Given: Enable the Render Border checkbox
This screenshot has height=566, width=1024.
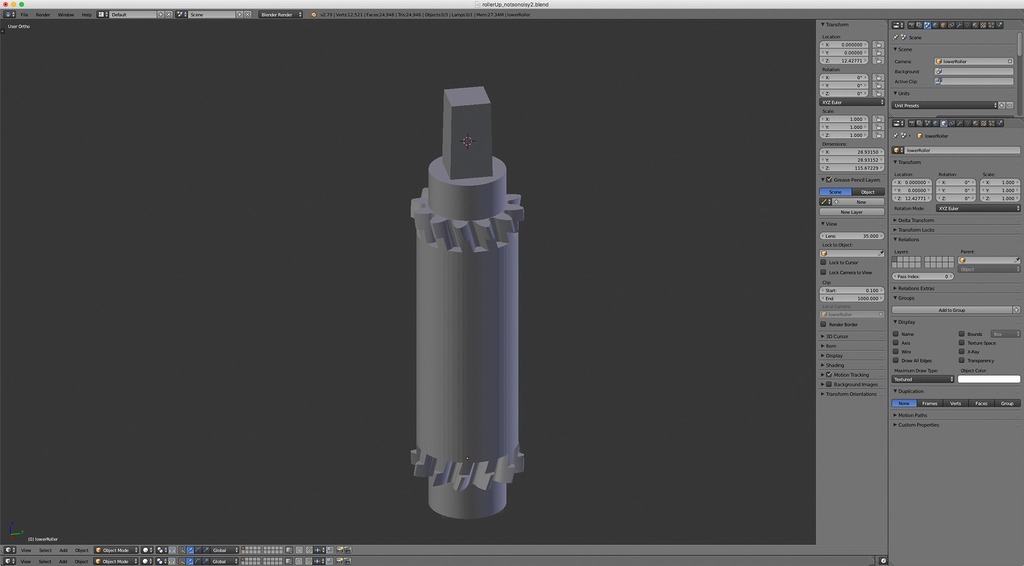Looking at the screenshot, I should click(823, 324).
